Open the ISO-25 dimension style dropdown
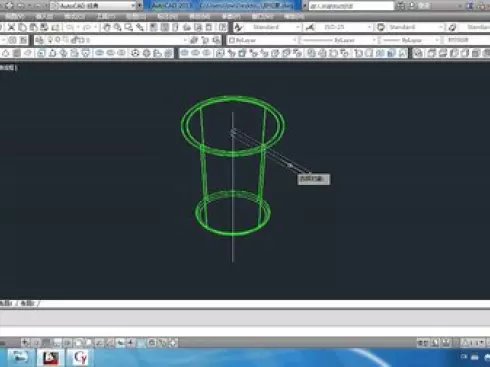 (344, 27)
